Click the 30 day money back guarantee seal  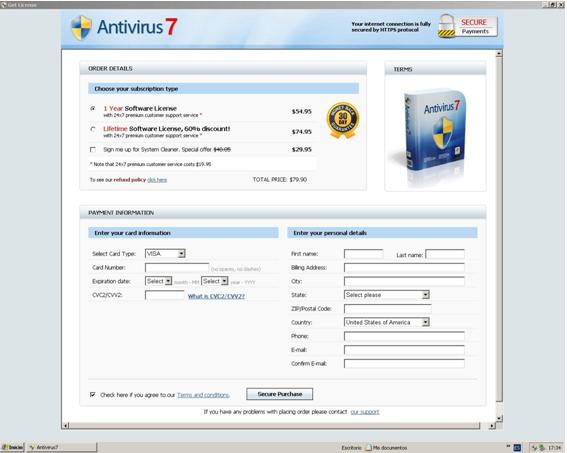pyautogui.click(x=342, y=120)
